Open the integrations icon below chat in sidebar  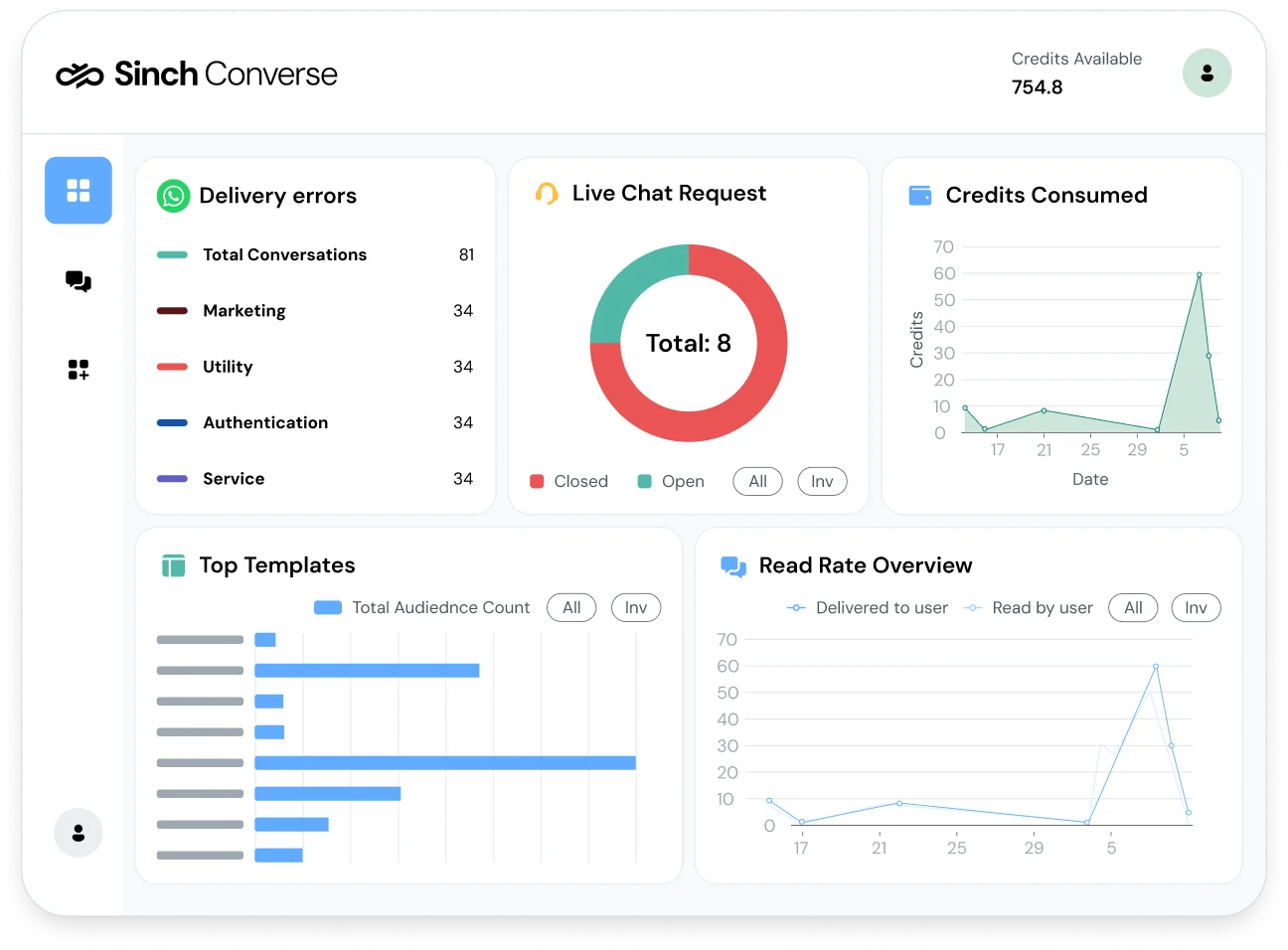coord(78,369)
